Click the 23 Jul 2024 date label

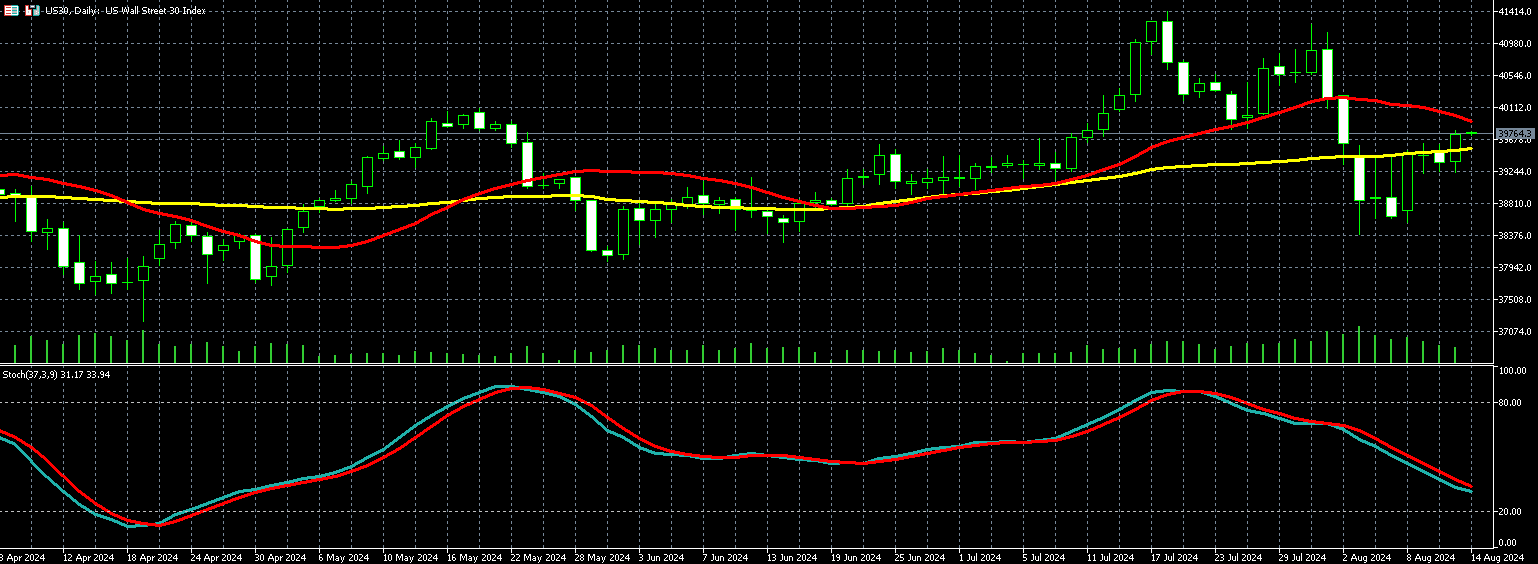1239,557
